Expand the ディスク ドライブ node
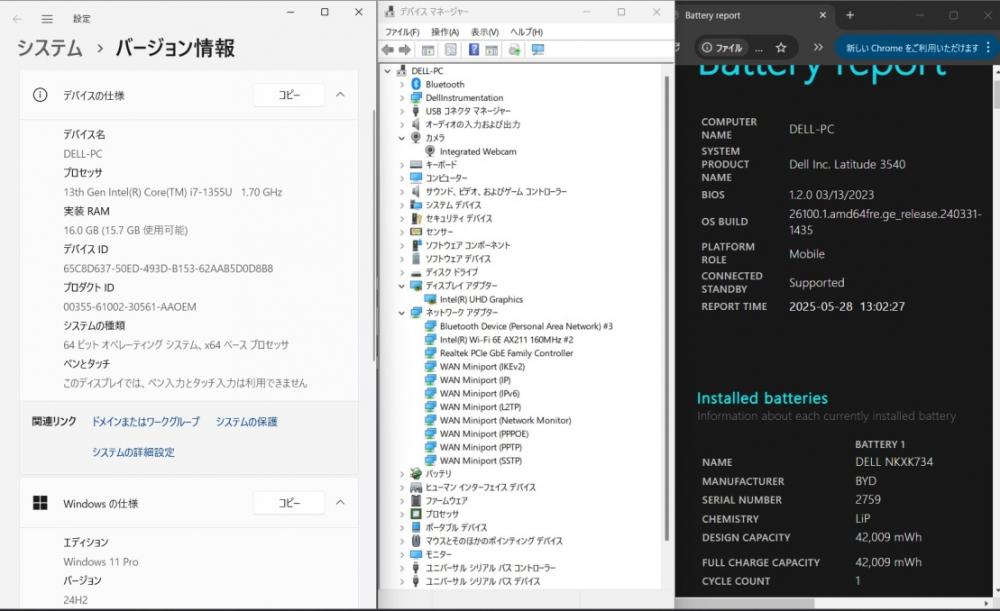 402,272
